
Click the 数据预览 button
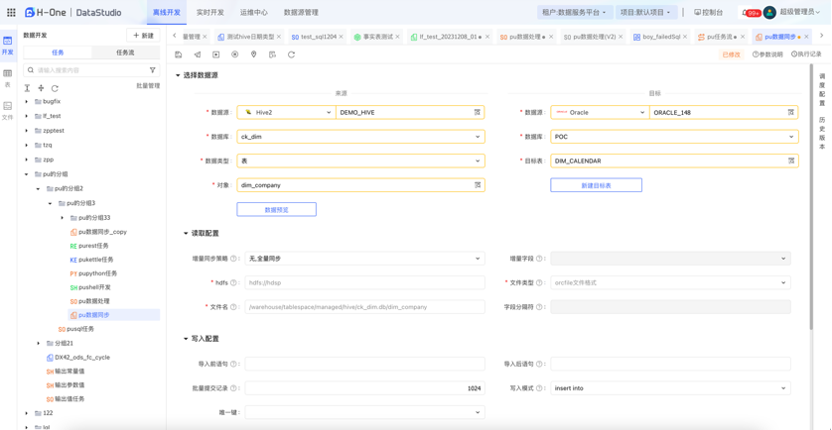point(276,209)
